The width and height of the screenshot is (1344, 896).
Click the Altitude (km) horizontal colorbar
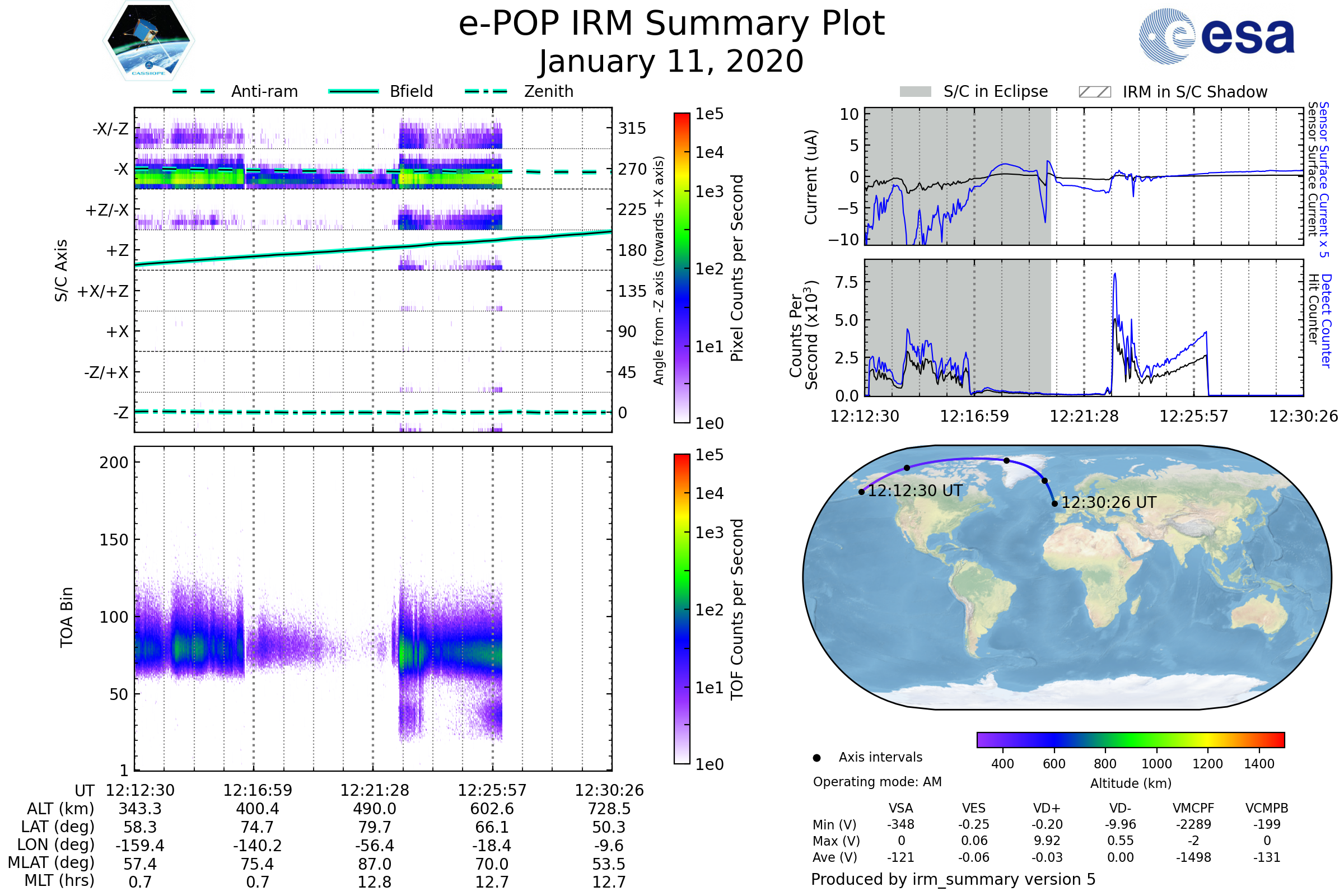[1130, 739]
